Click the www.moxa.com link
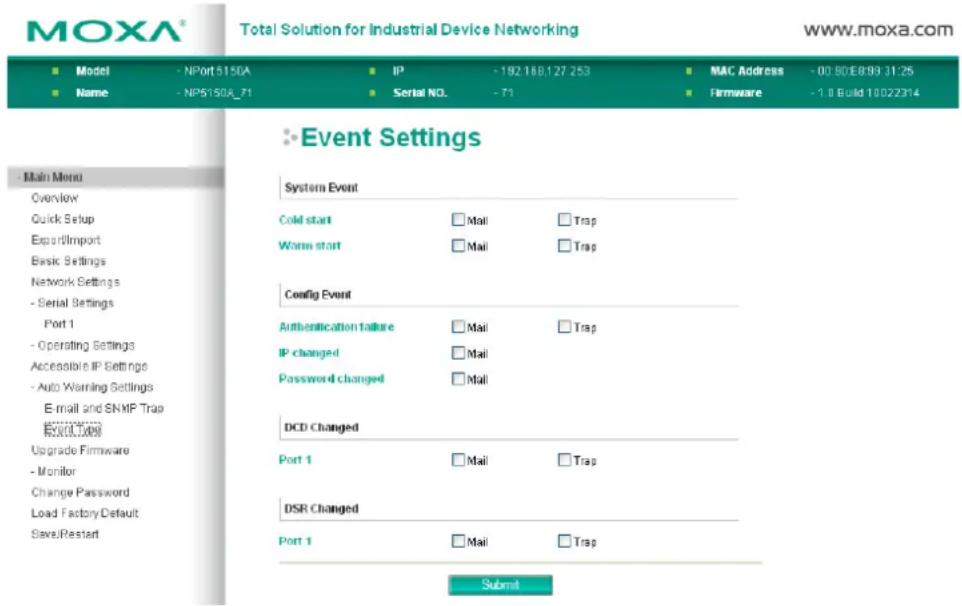Viewport: 962px width, 606px height. point(878,29)
